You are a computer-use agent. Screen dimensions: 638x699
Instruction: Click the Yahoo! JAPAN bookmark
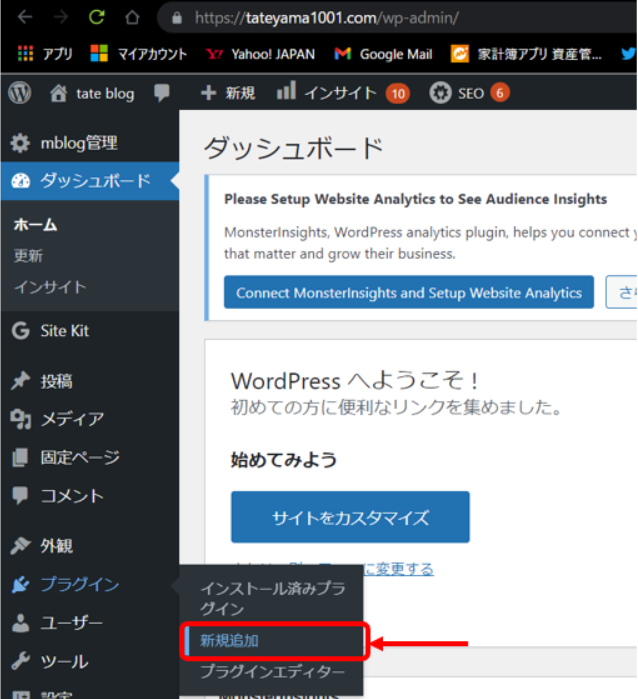[260, 54]
